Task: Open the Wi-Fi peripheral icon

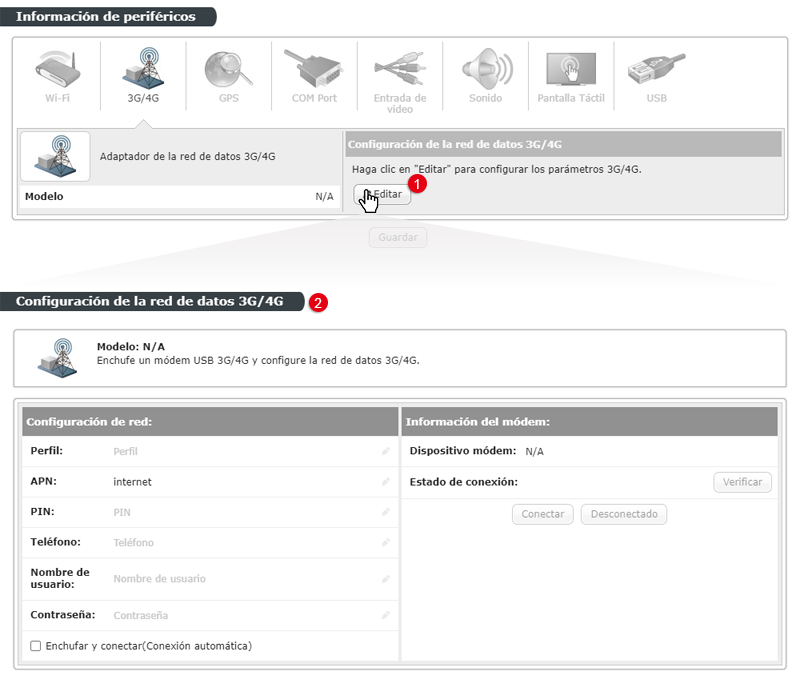Action: coord(57,69)
